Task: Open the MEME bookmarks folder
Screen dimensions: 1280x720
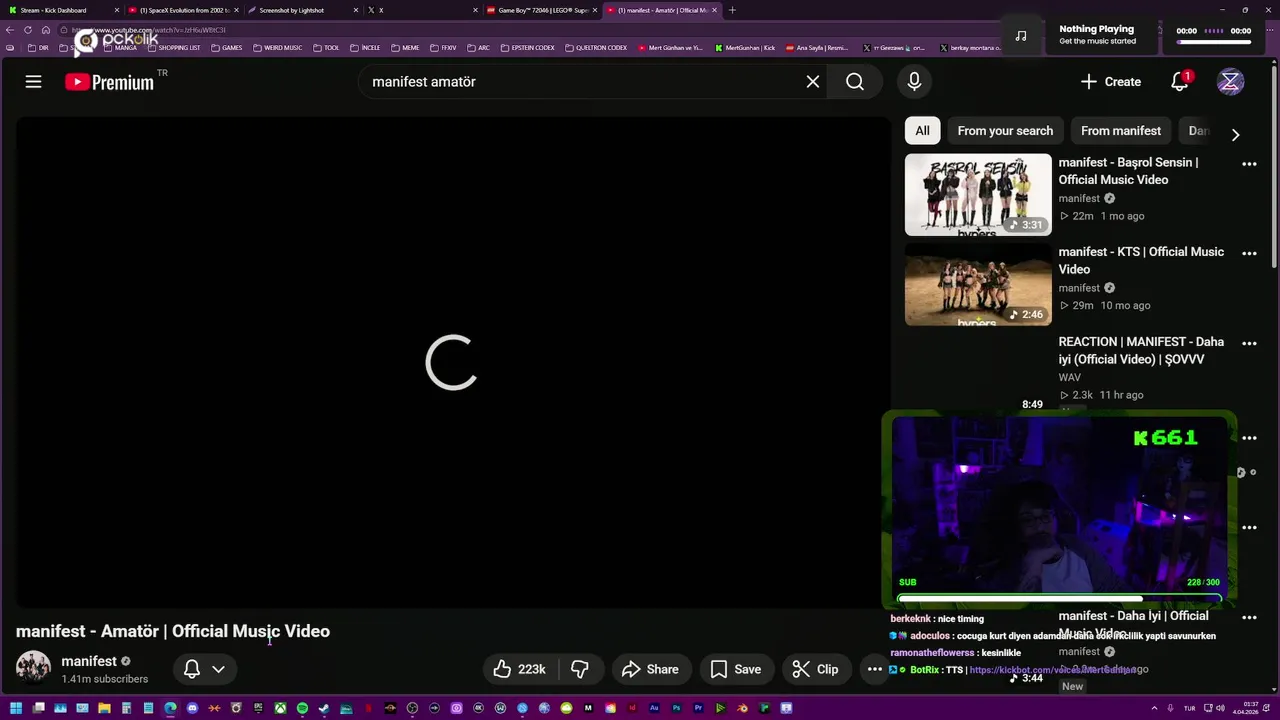Action: pos(405,48)
